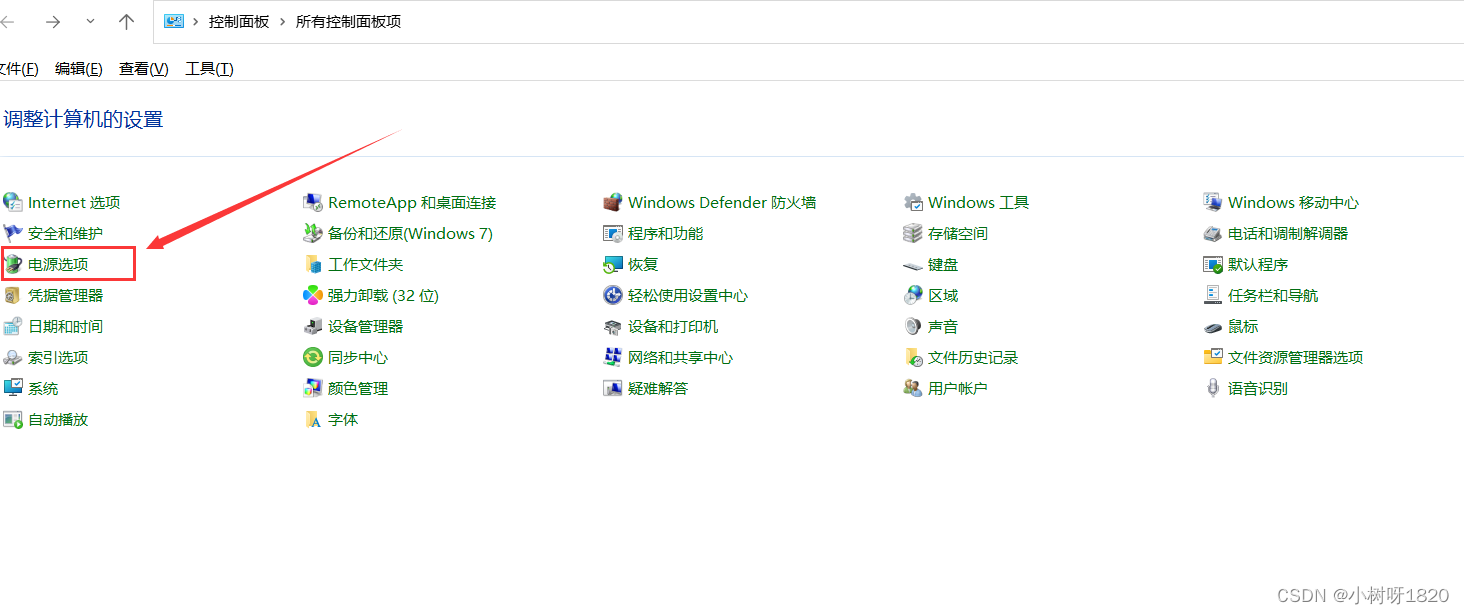The width and height of the screenshot is (1464, 614).
Task: Click the 备份和还原 icon
Action: (313, 233)
